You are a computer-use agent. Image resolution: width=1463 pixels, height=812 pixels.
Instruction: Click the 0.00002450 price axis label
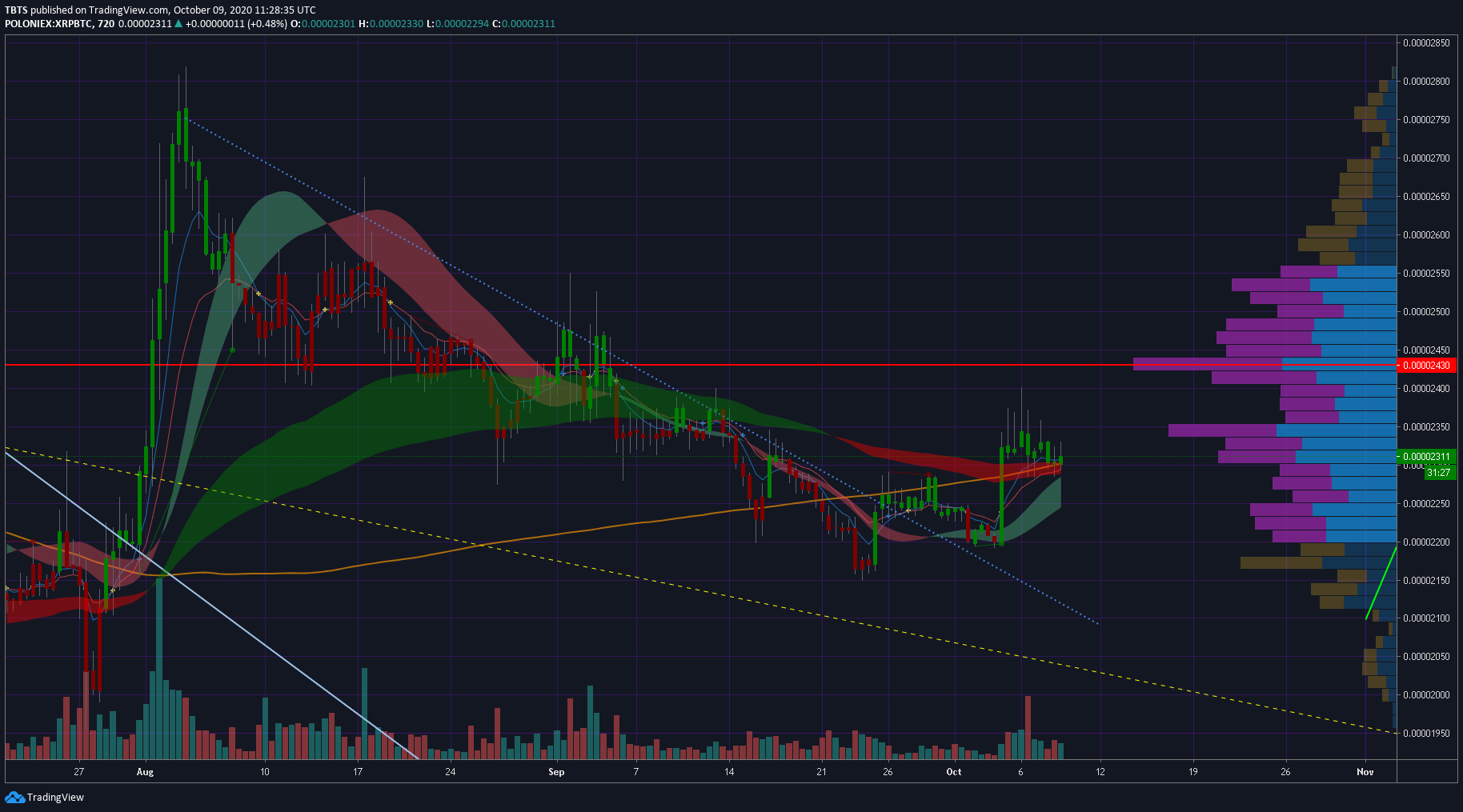coord(1426,350)
